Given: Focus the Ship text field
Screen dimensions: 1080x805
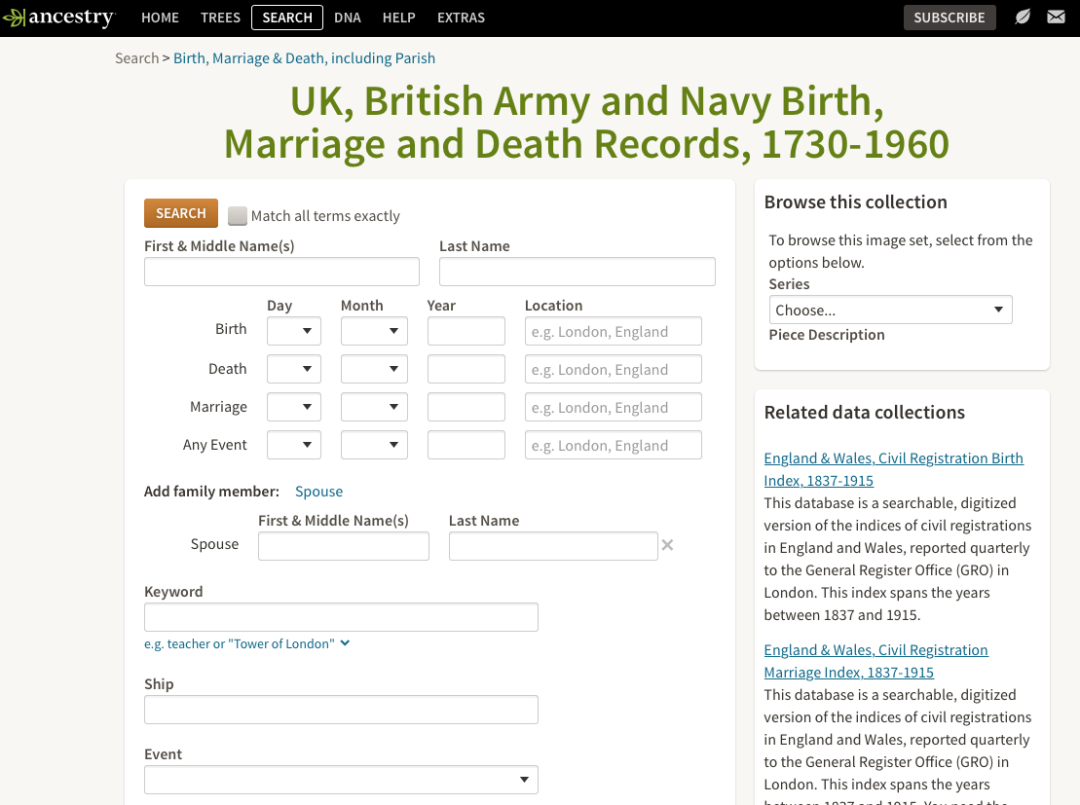Looking at the screenshot, I should [341, 710].
